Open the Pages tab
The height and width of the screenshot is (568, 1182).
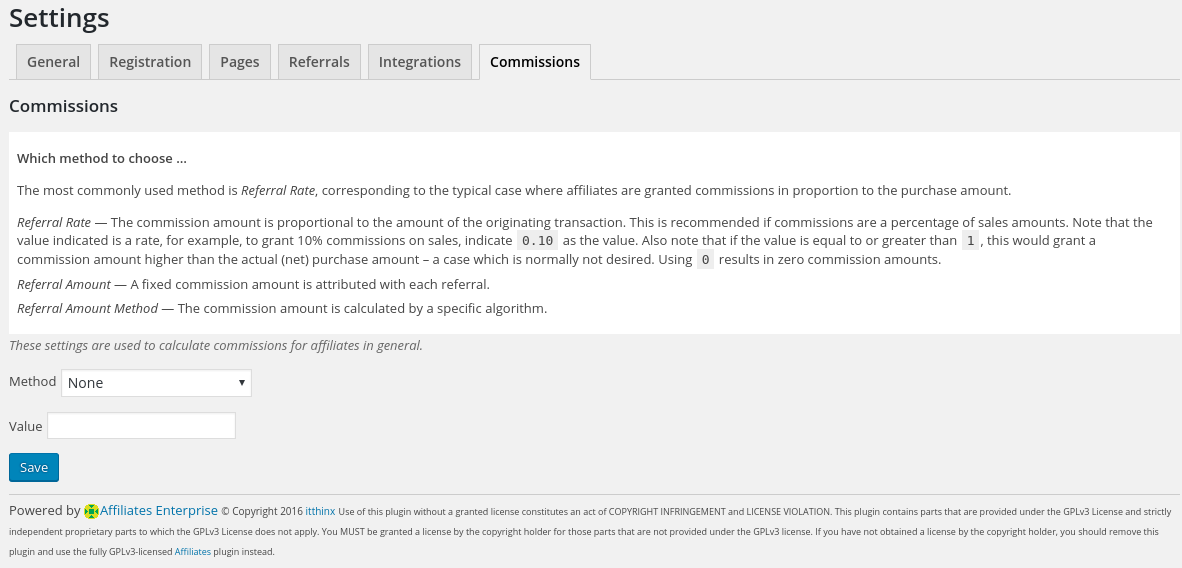coord(240,62)
